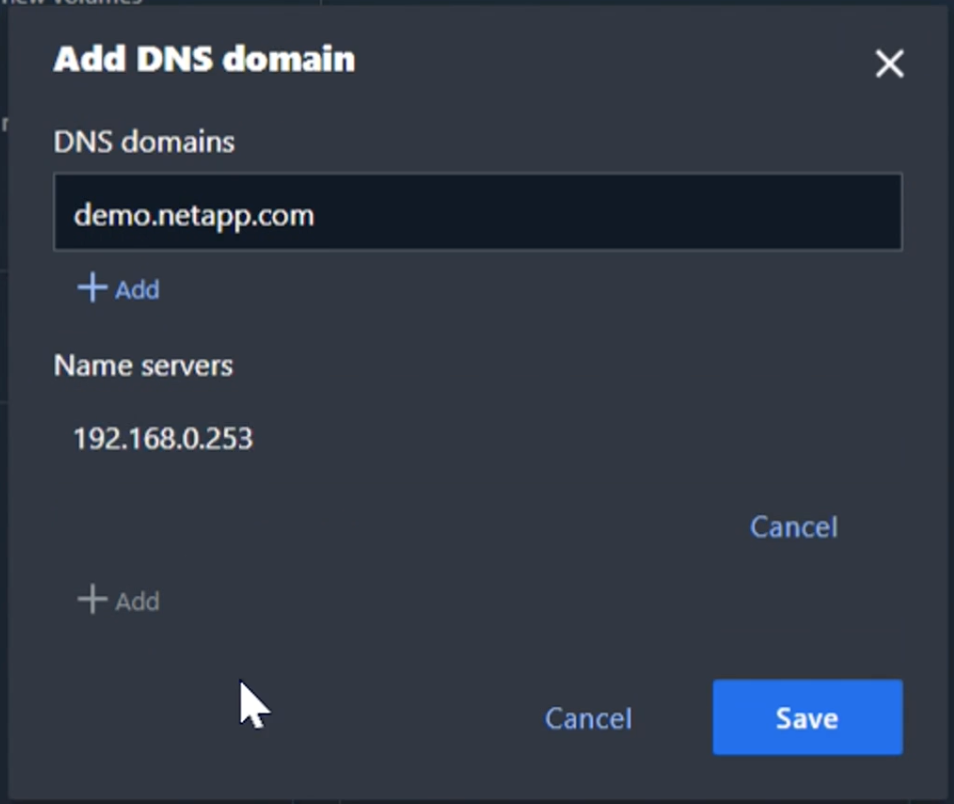
Task: Focus the DNS domains input field
Action: [477, 213]
